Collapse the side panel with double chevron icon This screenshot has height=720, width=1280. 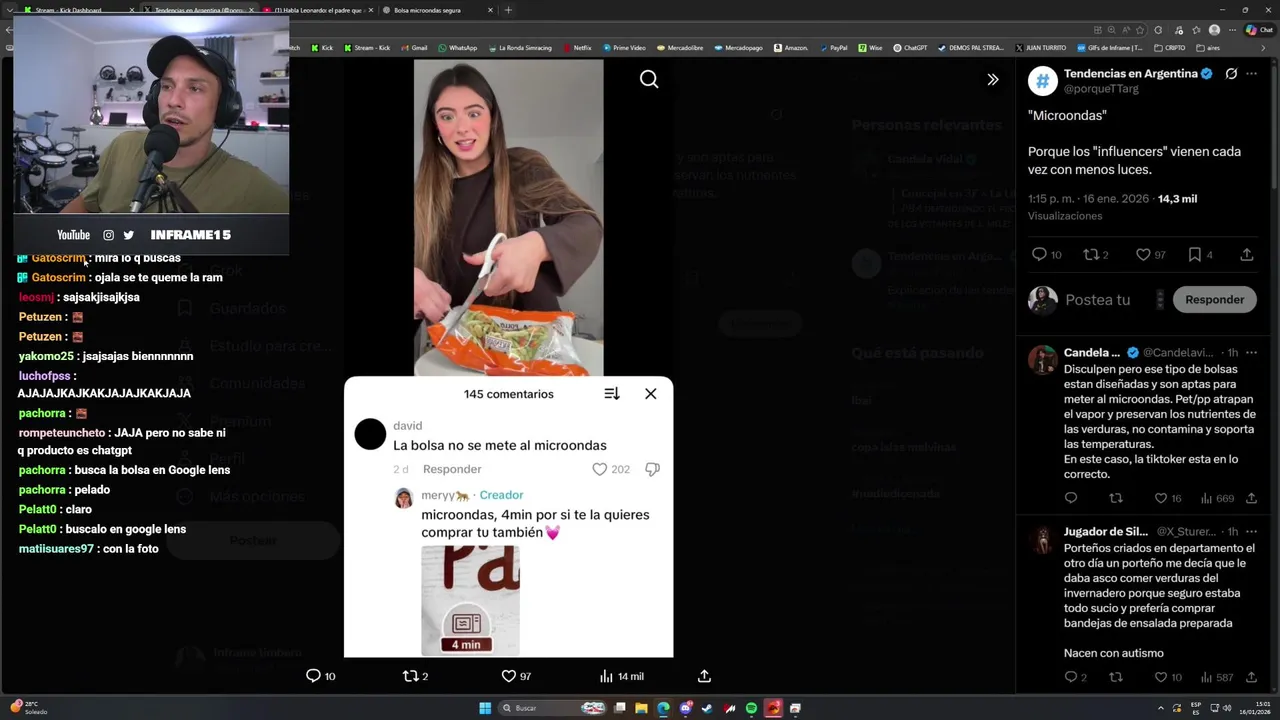pyautogui.click(x=992, y=79)
